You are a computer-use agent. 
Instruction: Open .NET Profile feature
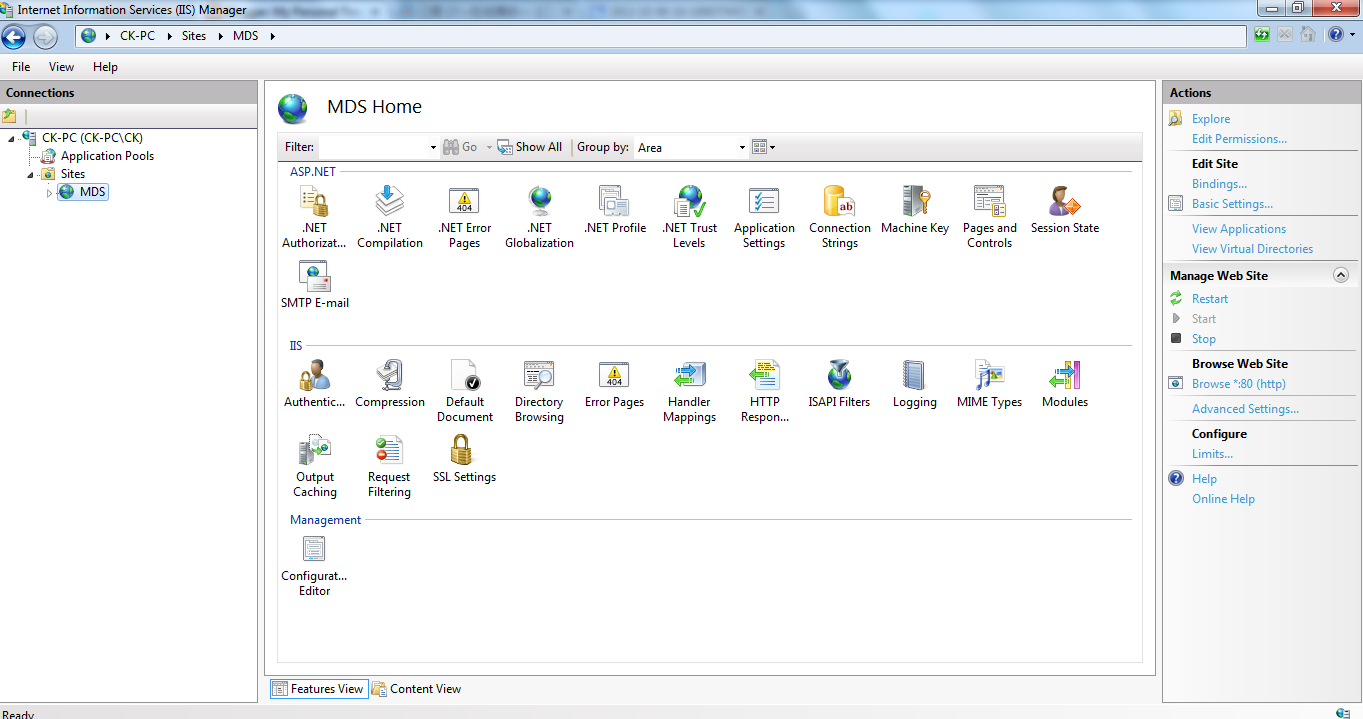[615, 210]
